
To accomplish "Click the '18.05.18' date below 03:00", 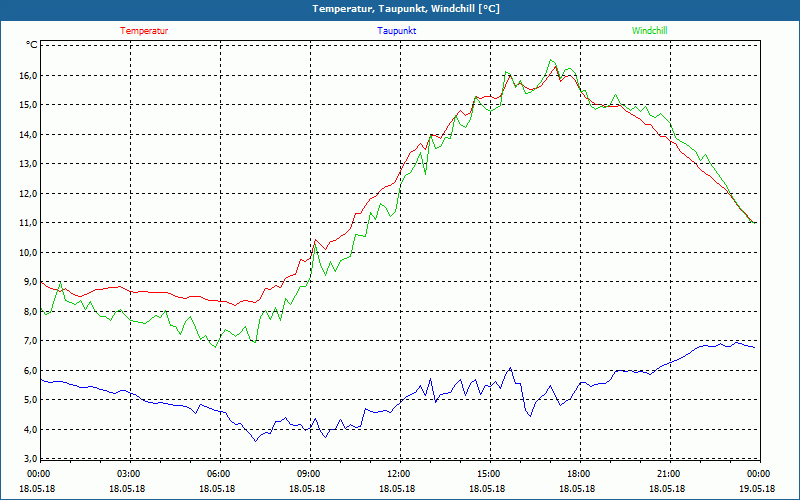I will [127, 489].
